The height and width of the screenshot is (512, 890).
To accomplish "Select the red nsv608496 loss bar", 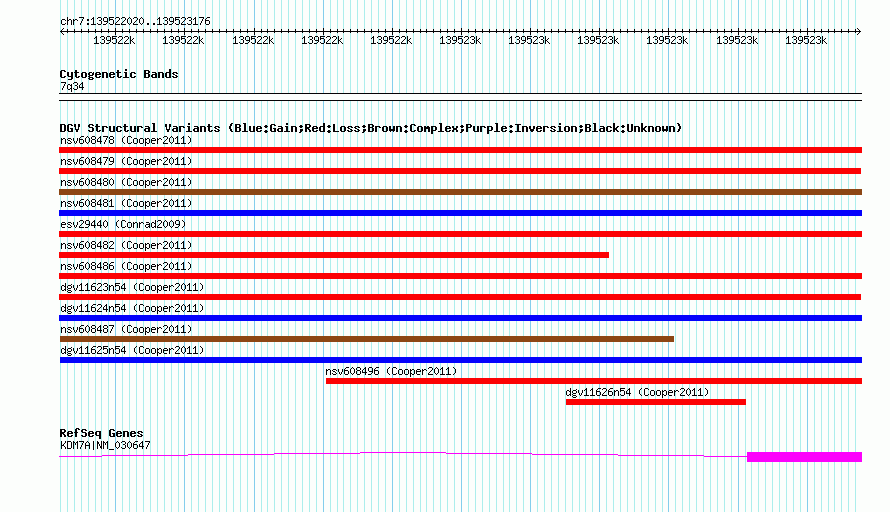I will pos(594,381).
